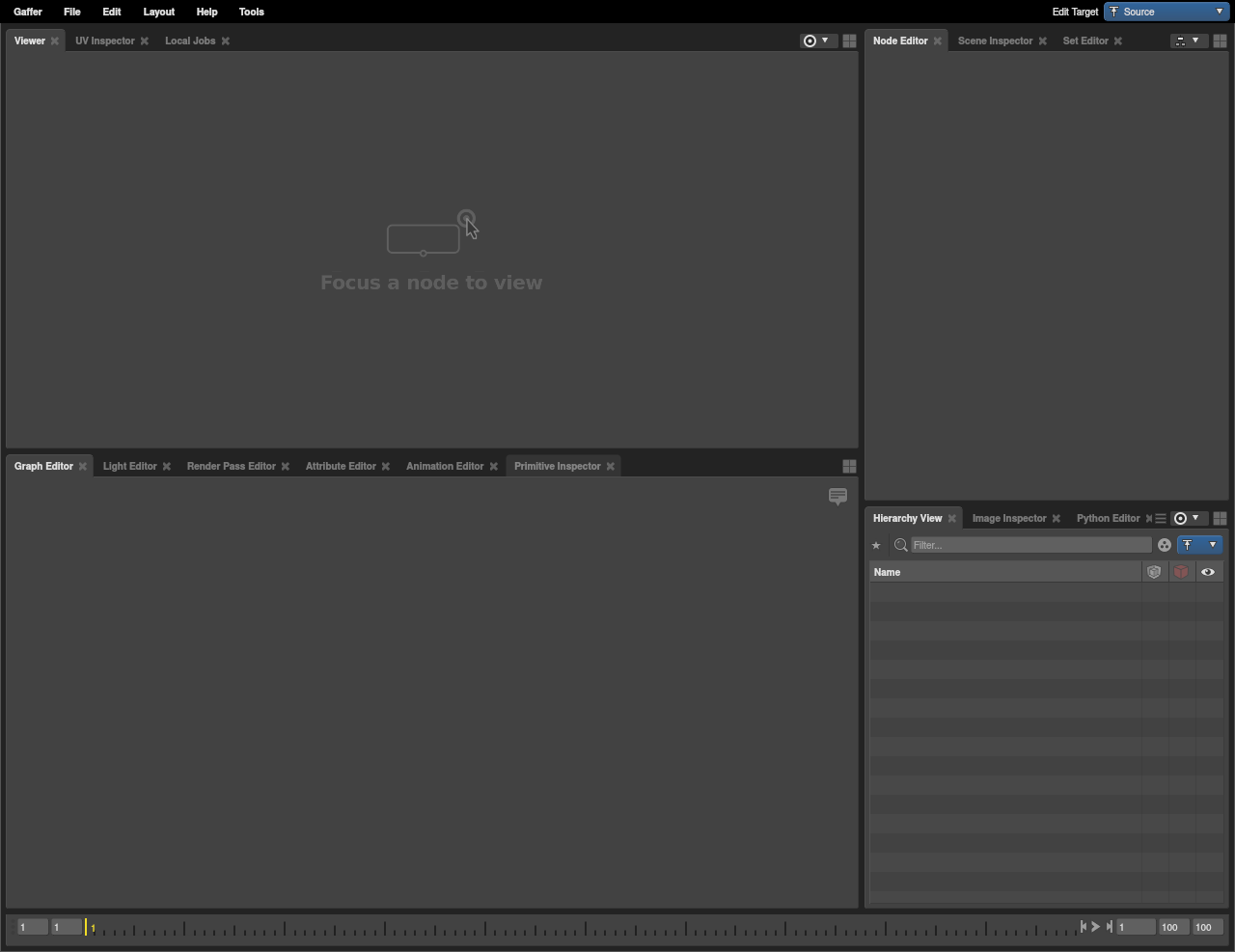Open the Edit Target Source dropdown
Image resolution: width=1235 pixels, height=952 pixels.
(x=1166, y=12)
